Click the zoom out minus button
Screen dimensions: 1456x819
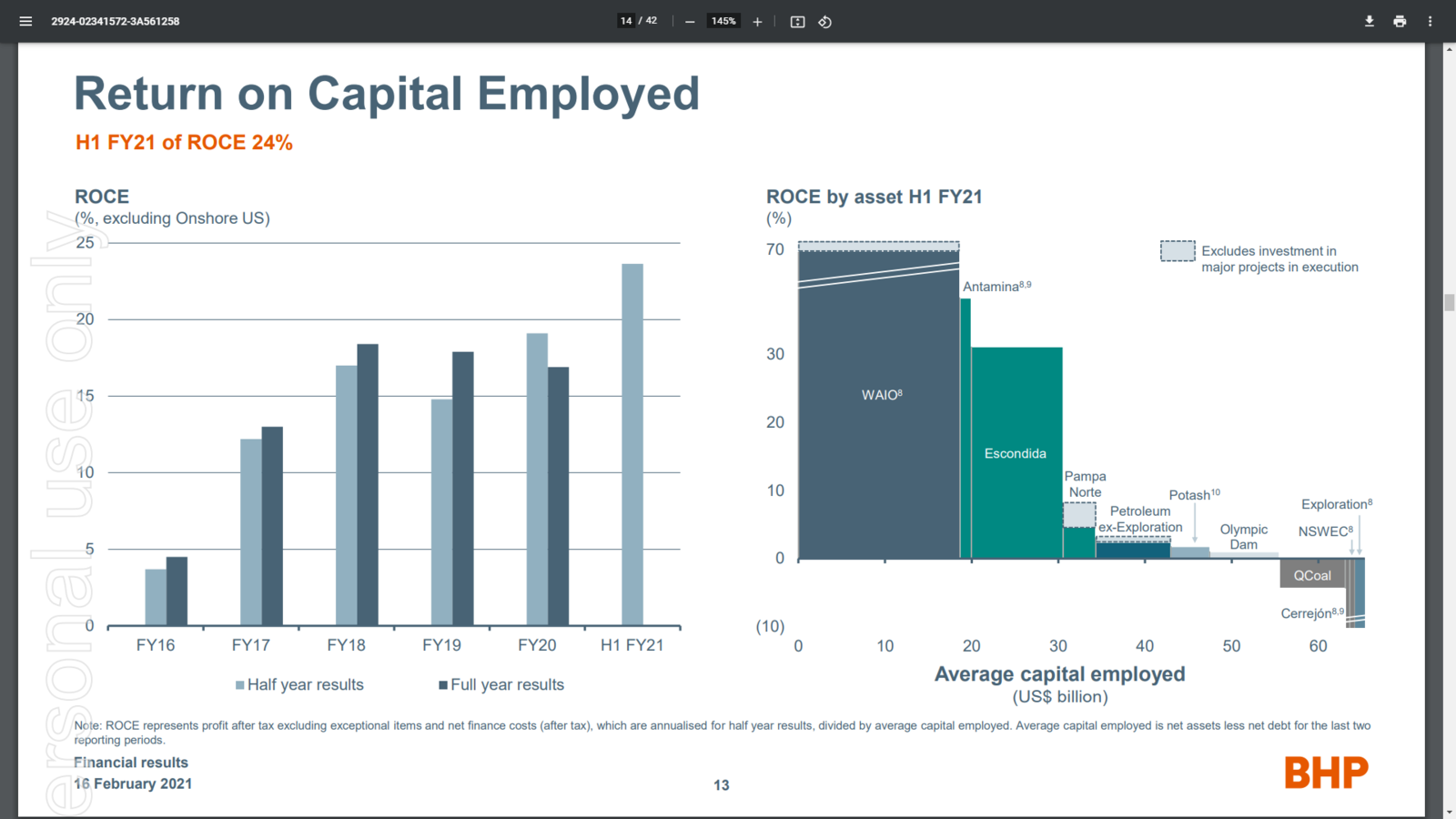690,21
